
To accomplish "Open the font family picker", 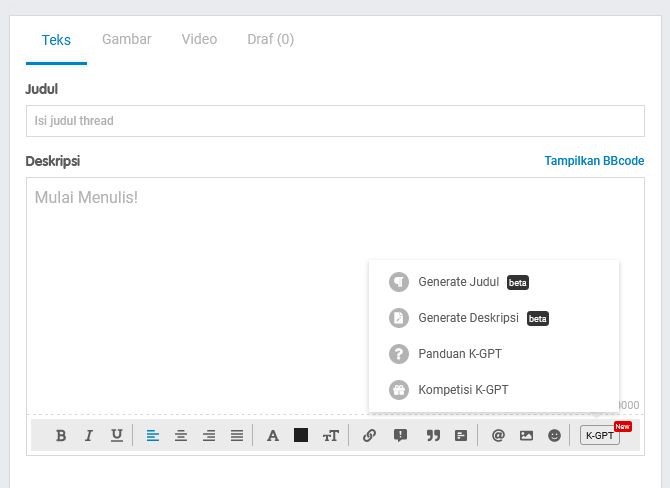I will coord(272,436).
